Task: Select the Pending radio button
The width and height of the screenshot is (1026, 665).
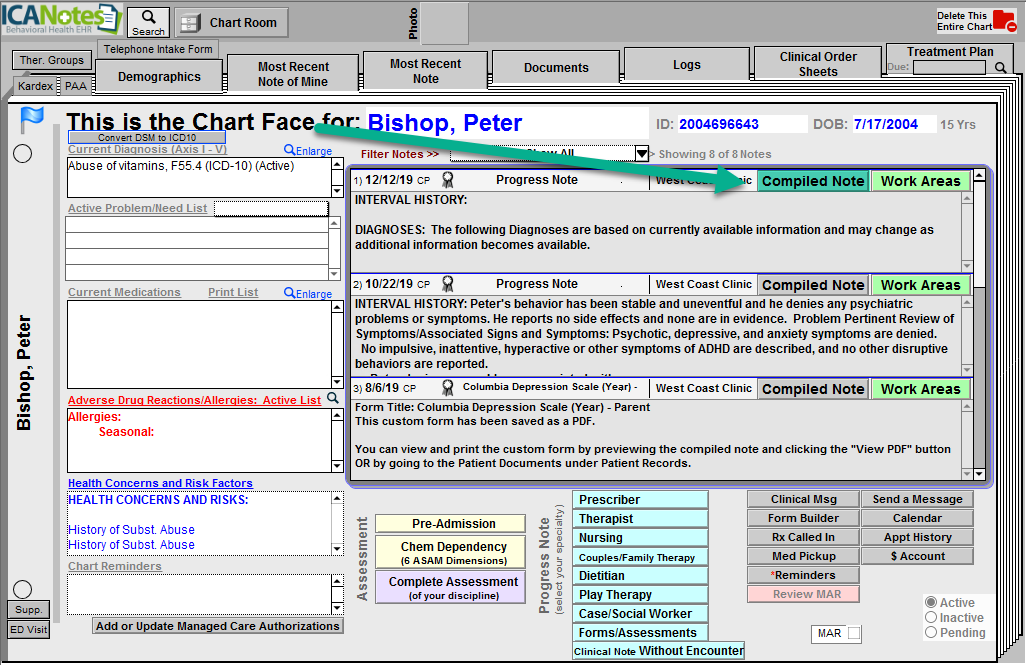Action: 931,633
